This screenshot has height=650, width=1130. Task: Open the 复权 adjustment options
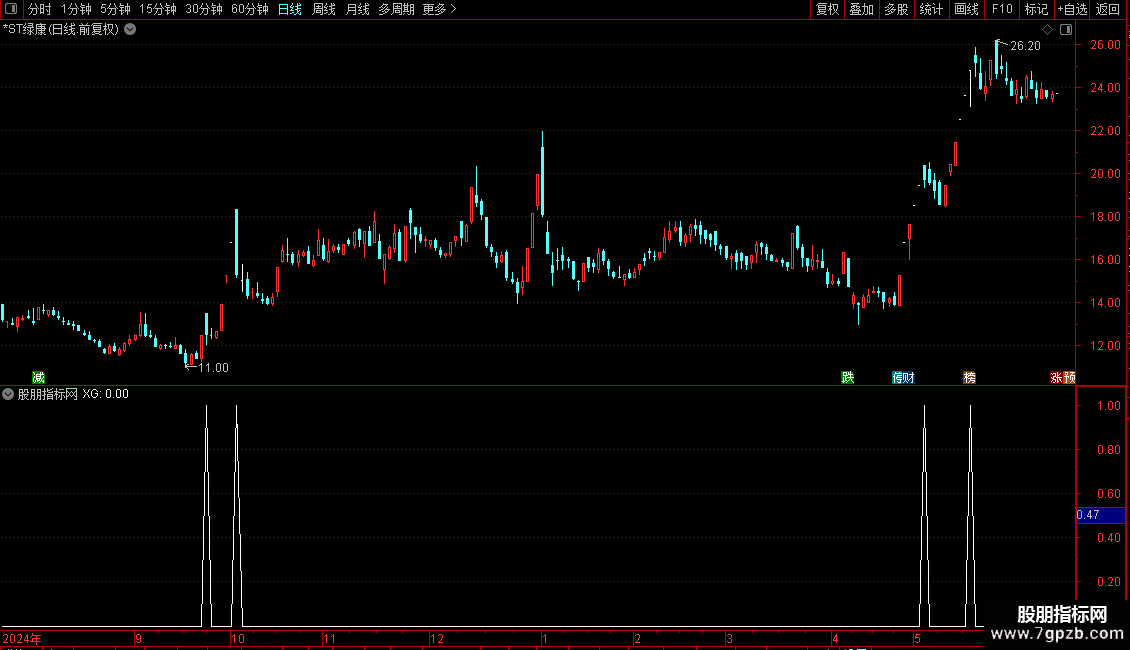coord(827,9)
